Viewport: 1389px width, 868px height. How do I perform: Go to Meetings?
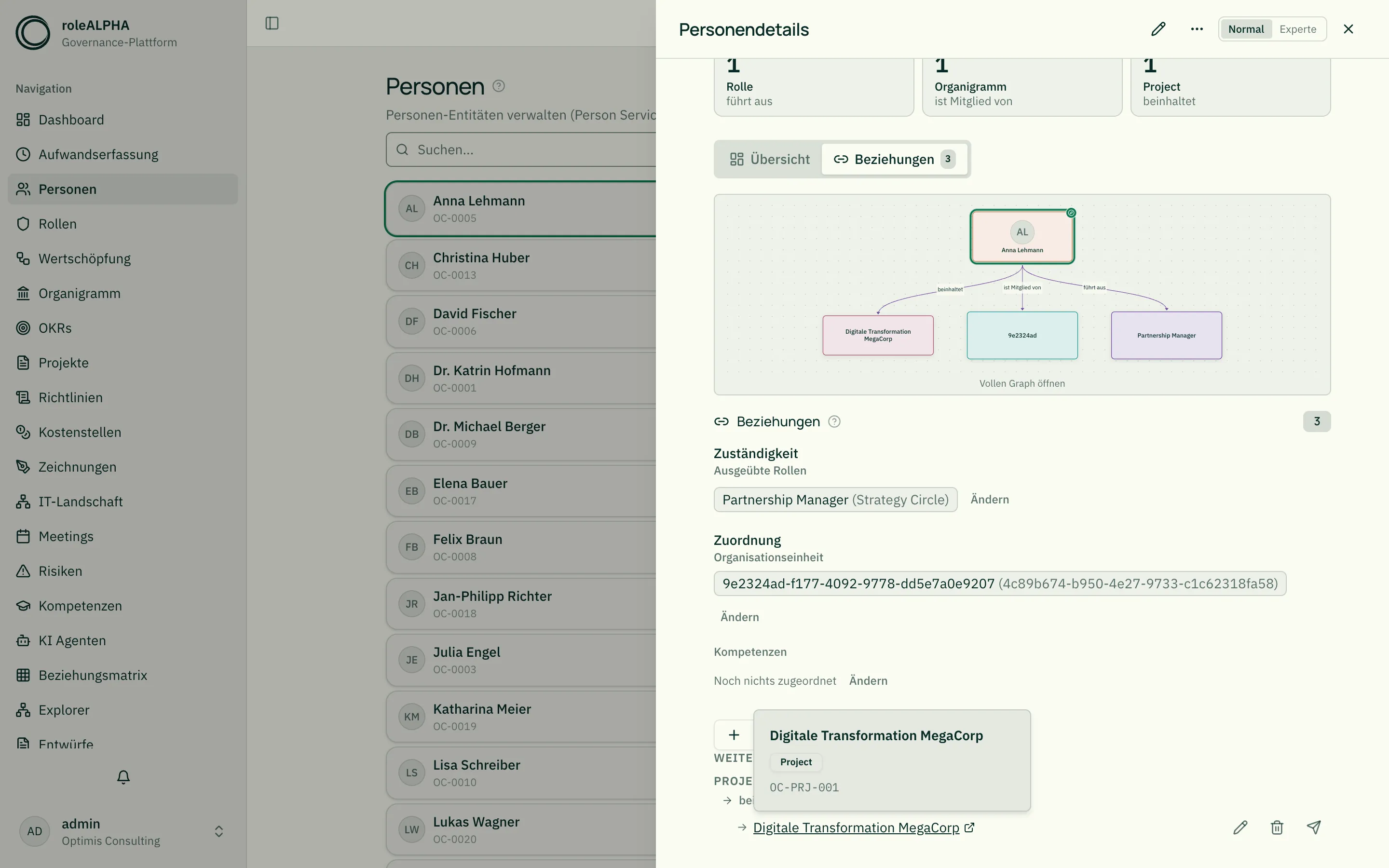coord(123,537)
